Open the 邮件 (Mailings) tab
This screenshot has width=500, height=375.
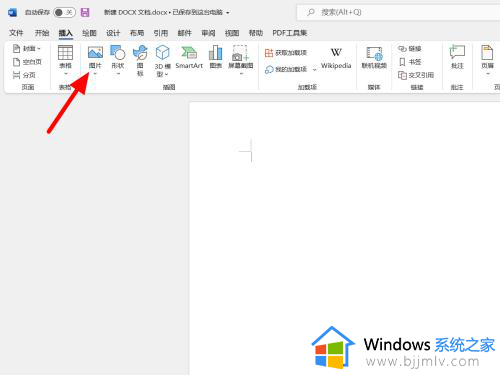pyautogui.click(x=184, y=33)
